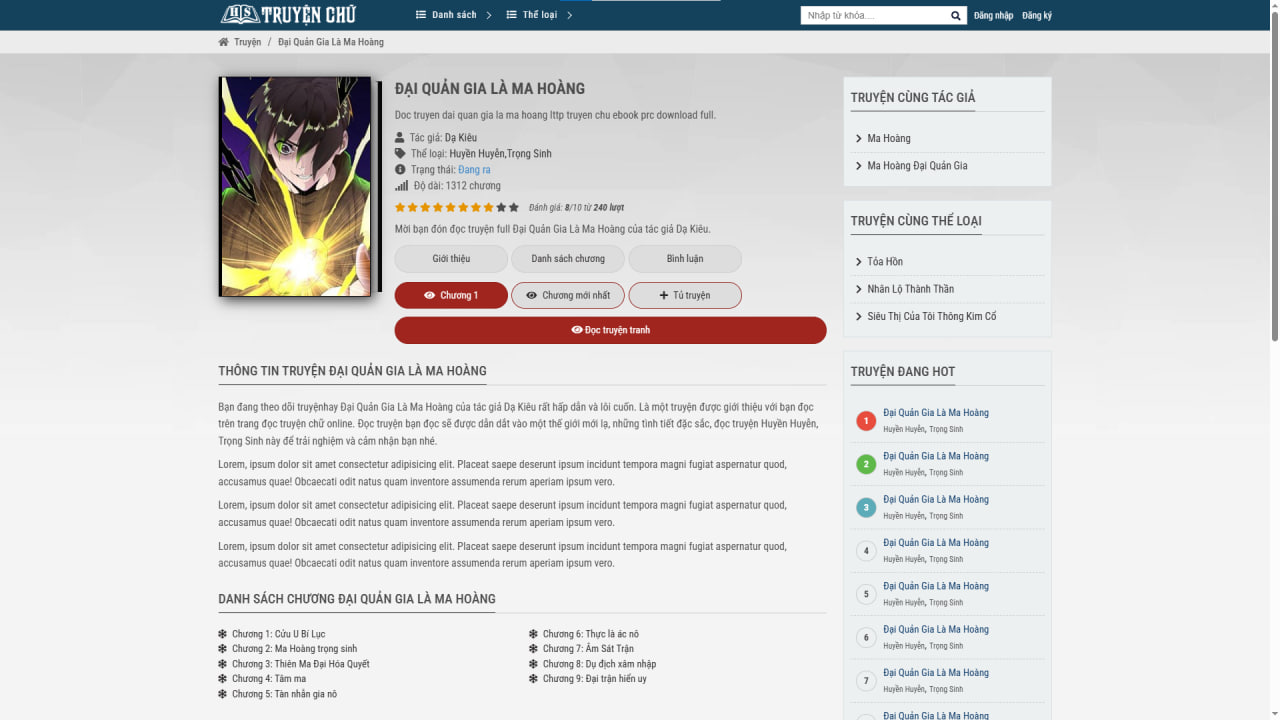Open the Danh sách dropdown menu
Screen dimensions: 1280x720
tap(453, 15)
